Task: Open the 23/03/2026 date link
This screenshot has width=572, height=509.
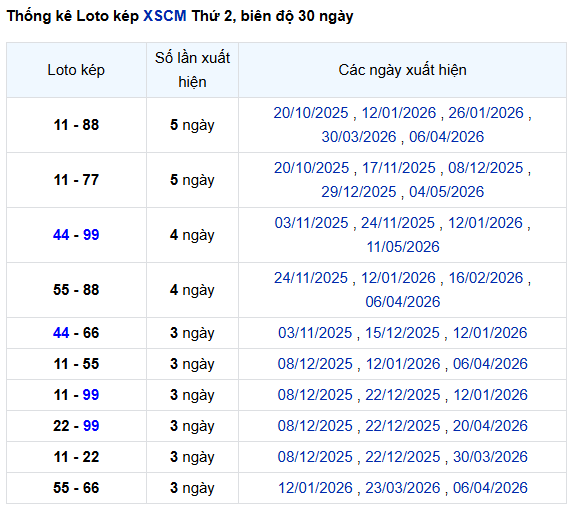Action: pos(403,488)
